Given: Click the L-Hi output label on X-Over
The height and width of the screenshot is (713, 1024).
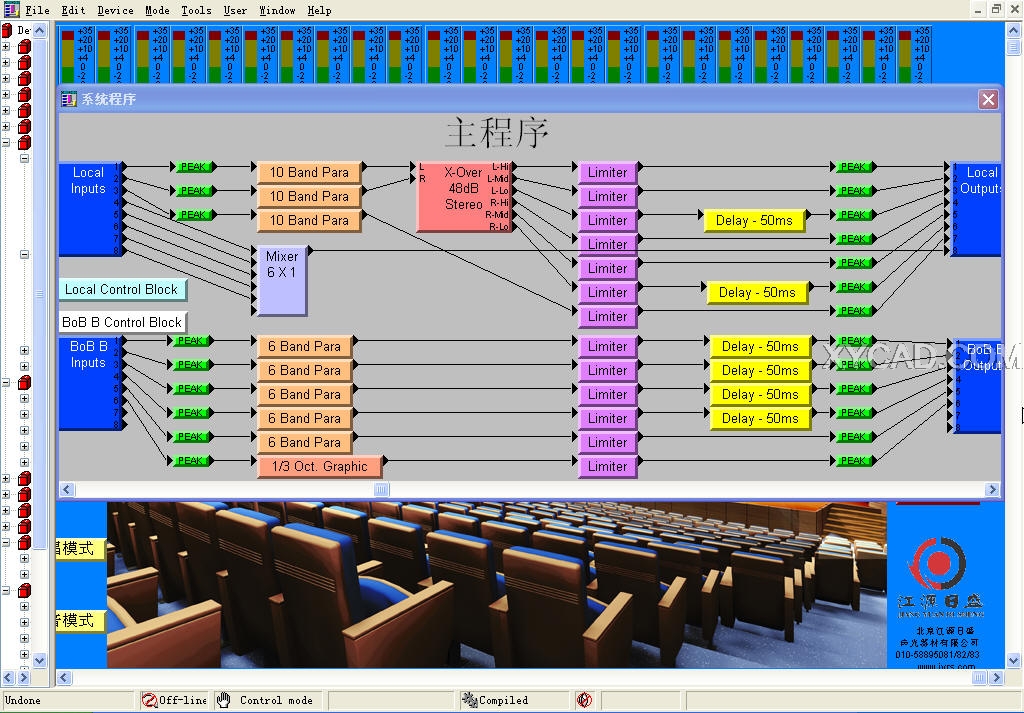Looking at the screenshot, I should pos(500,166).
